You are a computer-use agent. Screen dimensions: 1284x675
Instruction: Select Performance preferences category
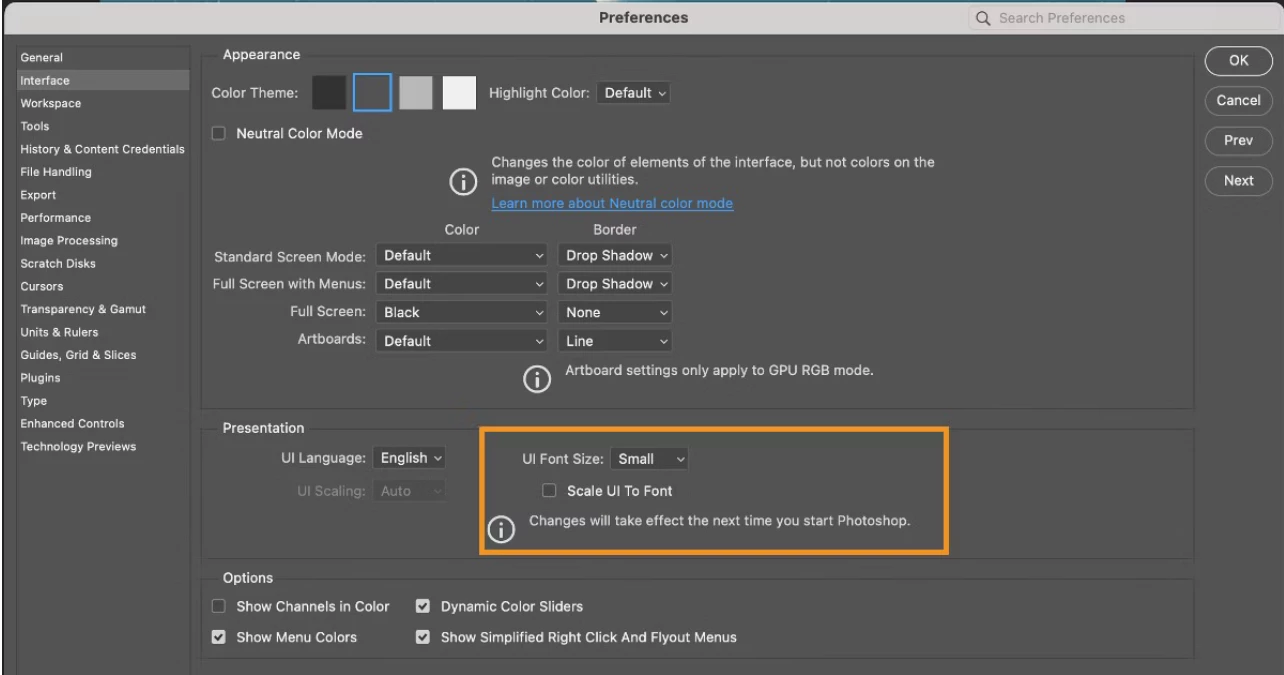click(x=56, y=218)
